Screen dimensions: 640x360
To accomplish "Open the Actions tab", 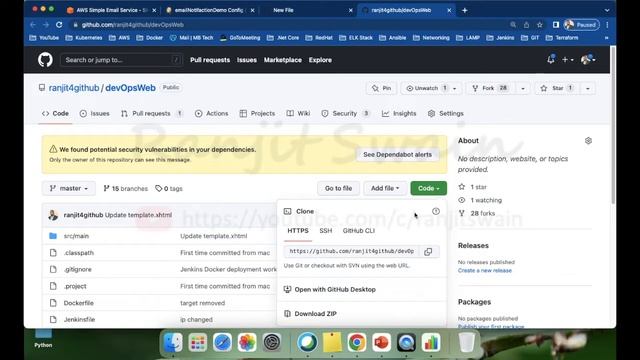I will [x=212, y=113].
